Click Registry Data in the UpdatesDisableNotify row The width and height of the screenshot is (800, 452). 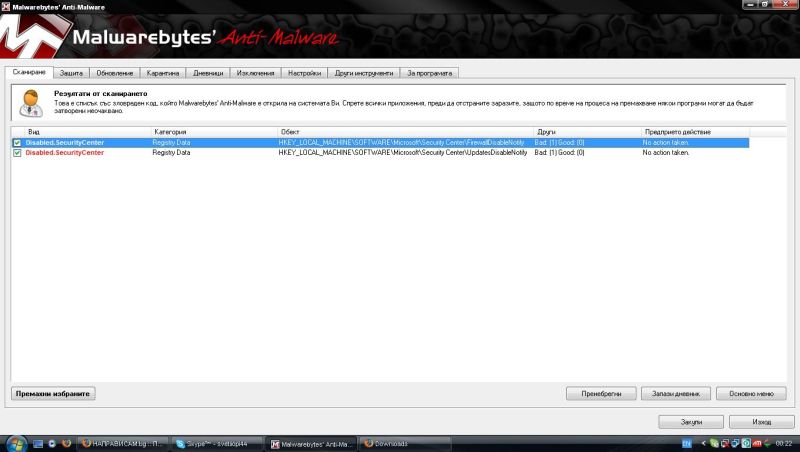[171, 153]
